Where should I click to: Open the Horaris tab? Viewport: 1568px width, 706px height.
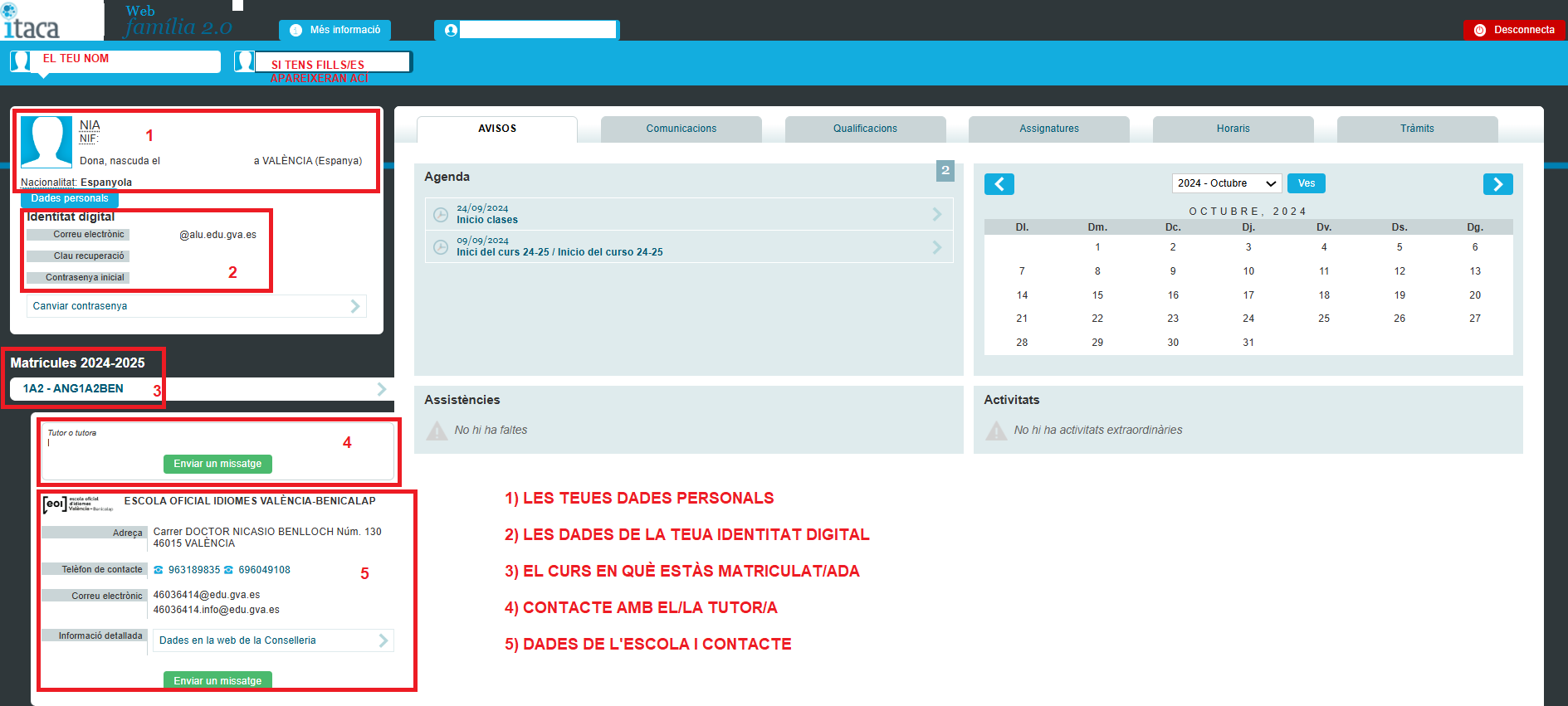1233,129
